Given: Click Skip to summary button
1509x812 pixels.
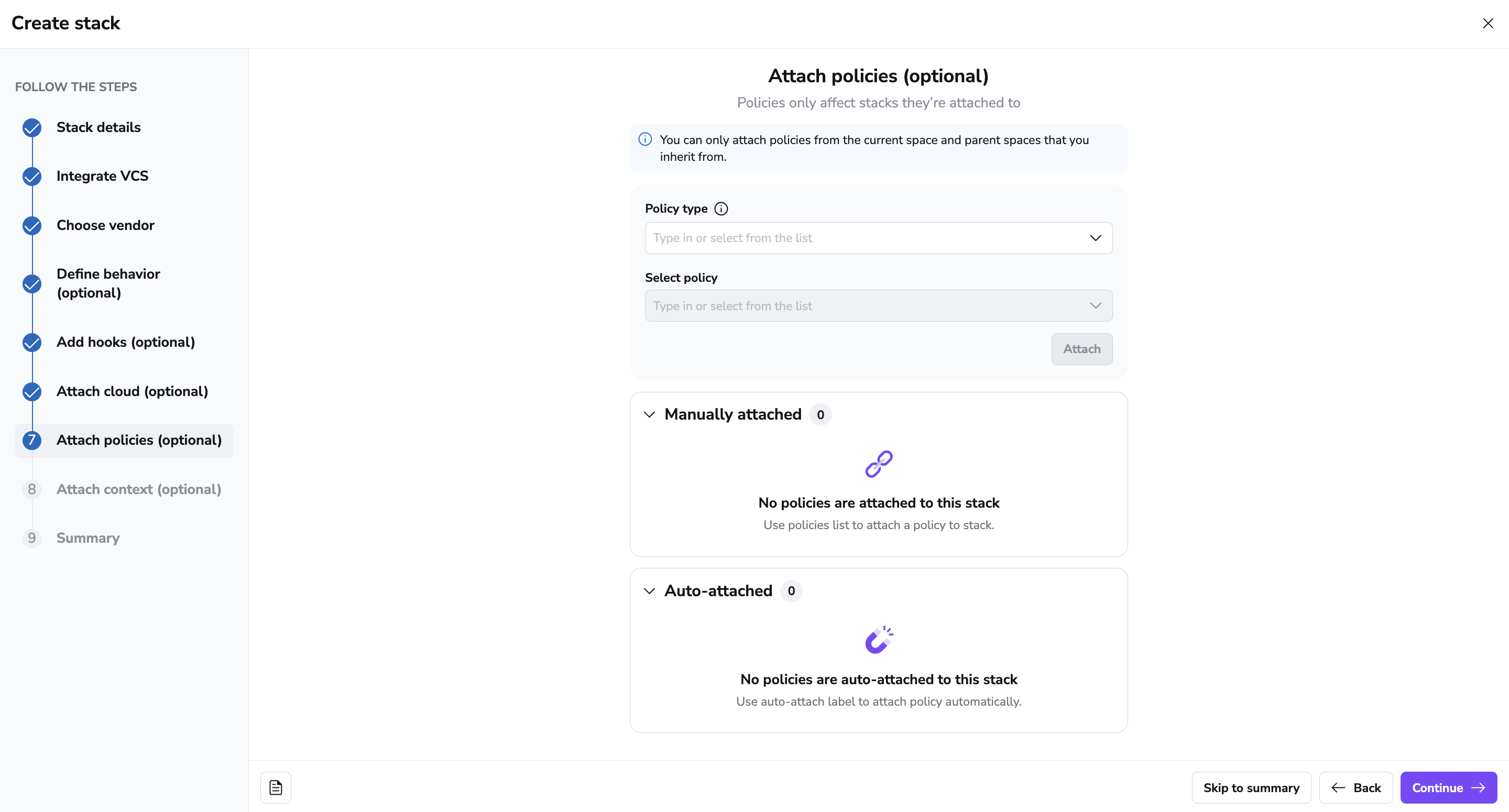Looking at the screenshot, I should tap(1251, 788).
